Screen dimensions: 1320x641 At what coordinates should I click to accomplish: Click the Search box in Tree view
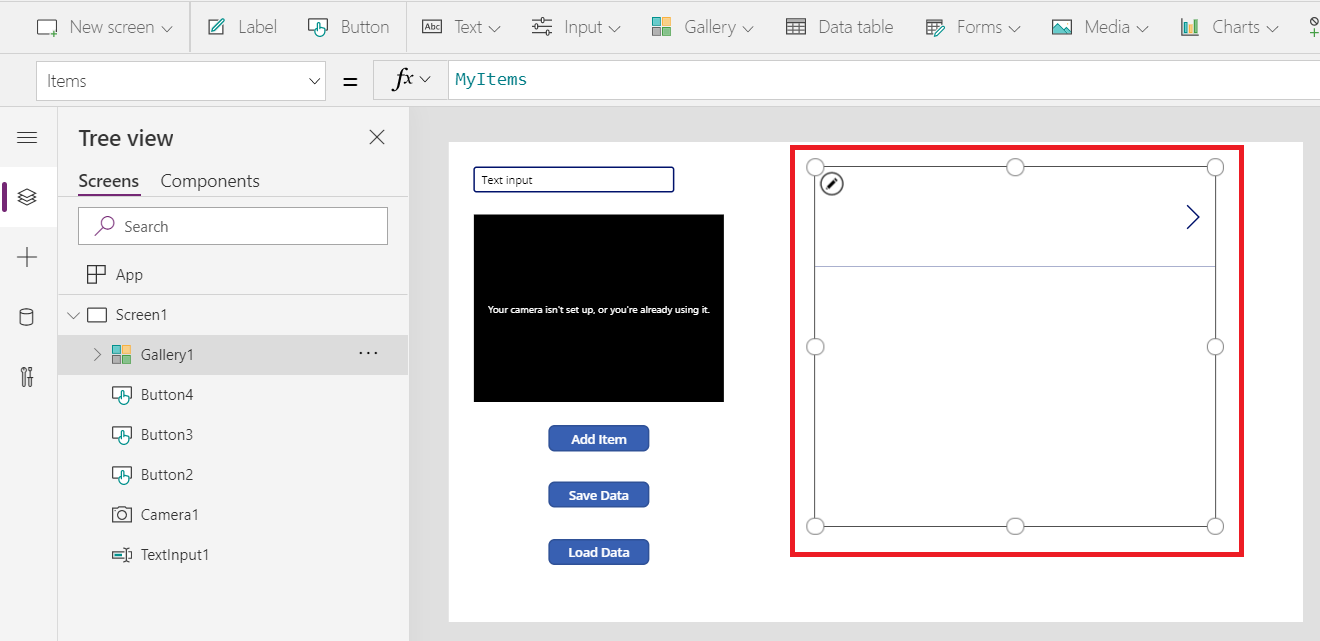(233, 227)
